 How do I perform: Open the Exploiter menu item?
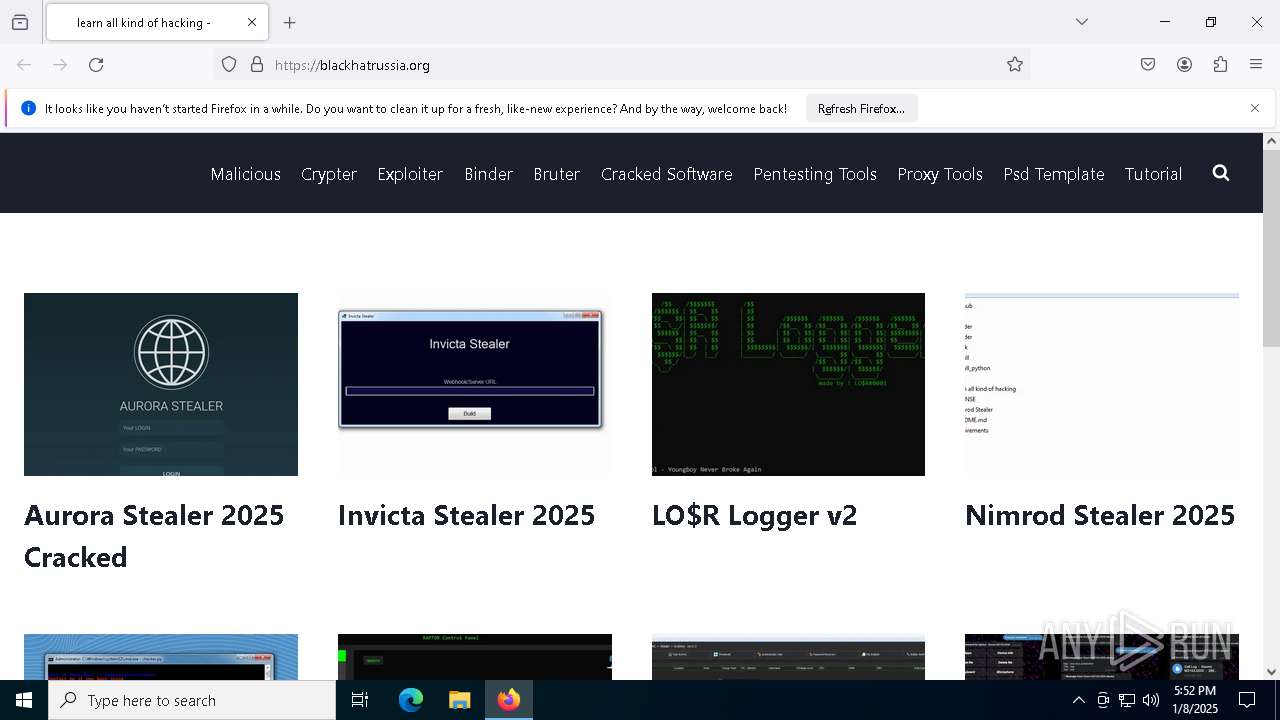(x=410, y=174)
